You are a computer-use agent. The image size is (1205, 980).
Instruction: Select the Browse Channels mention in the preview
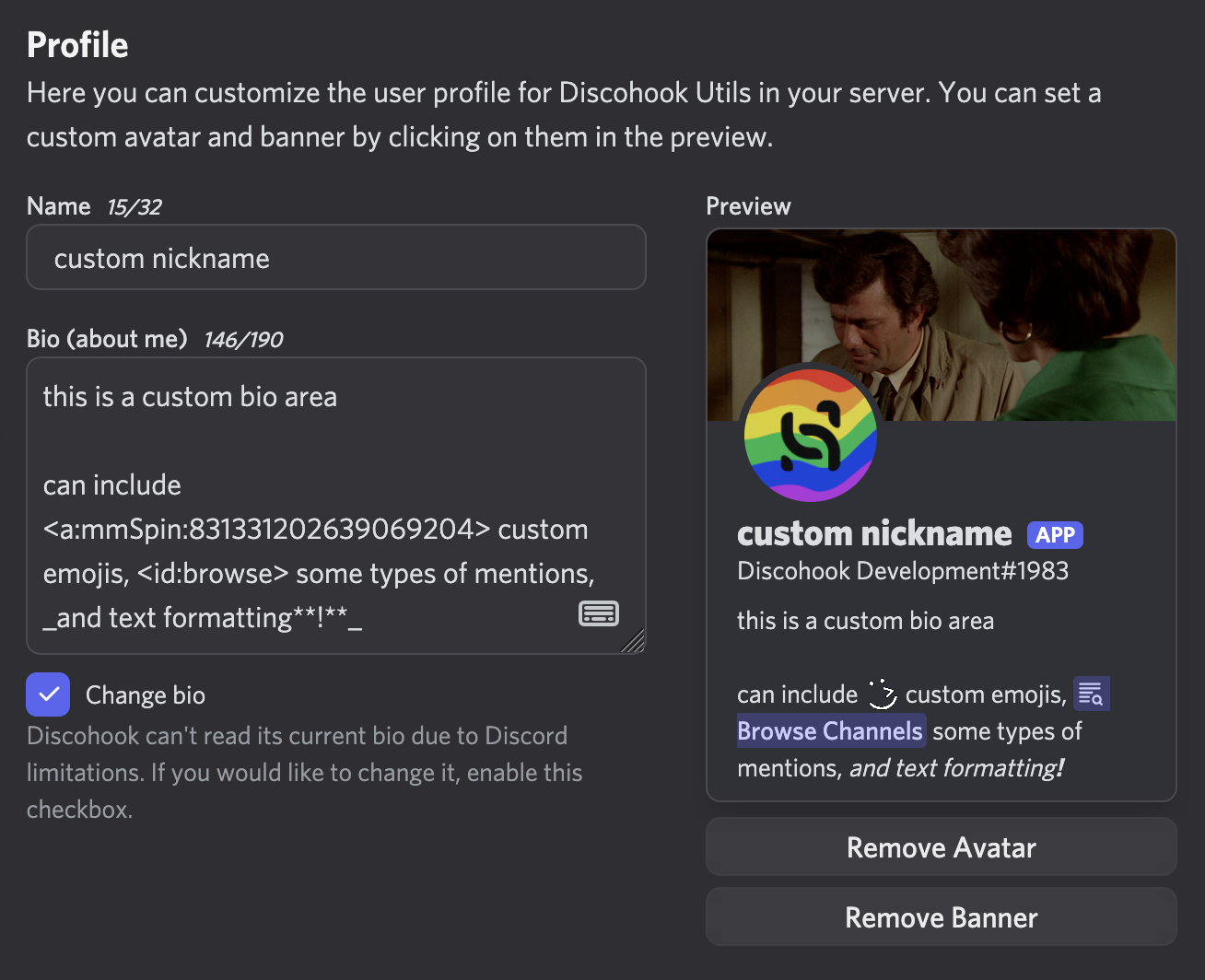click(x=830, y=730)
